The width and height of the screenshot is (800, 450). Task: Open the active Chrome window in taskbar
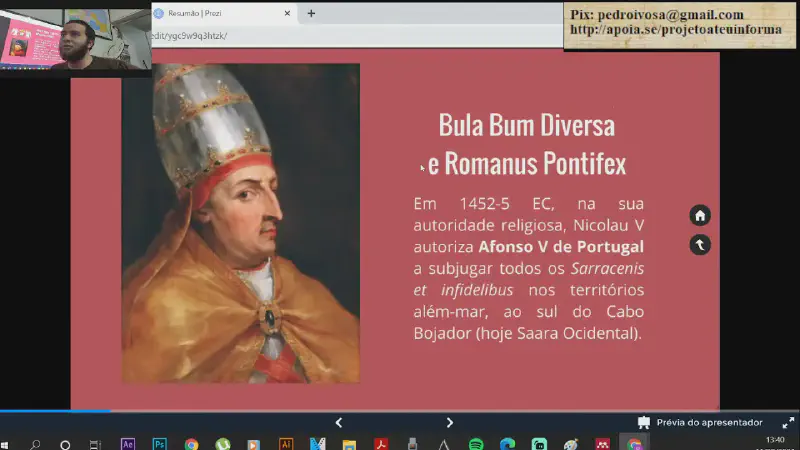pyautogui.click(x=634, y=444)
